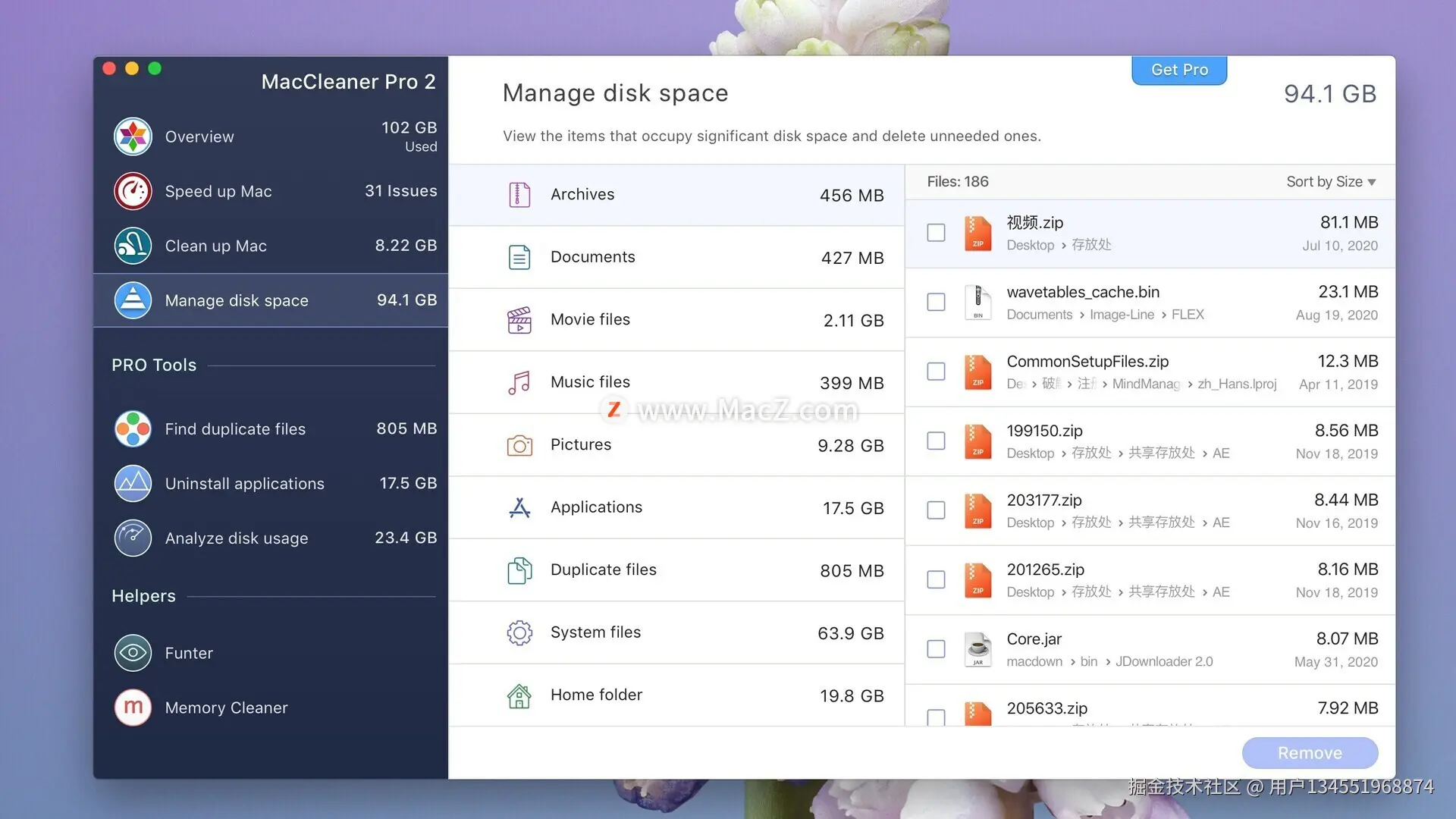Click the Get Pro button
Screen dimensions: 1456x819
tap(1178, 70)
